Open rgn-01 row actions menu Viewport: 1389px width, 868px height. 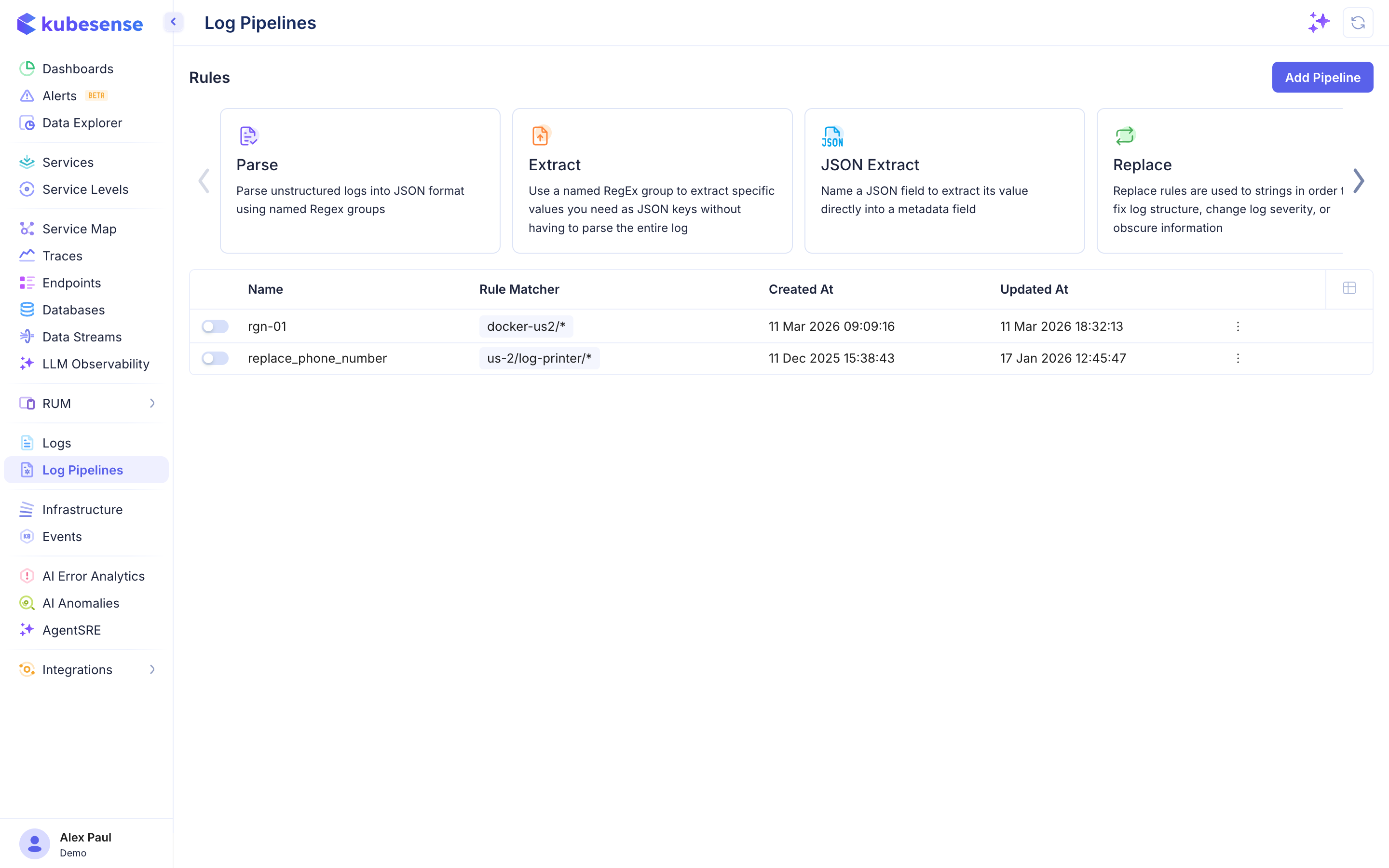point(1238,326)
